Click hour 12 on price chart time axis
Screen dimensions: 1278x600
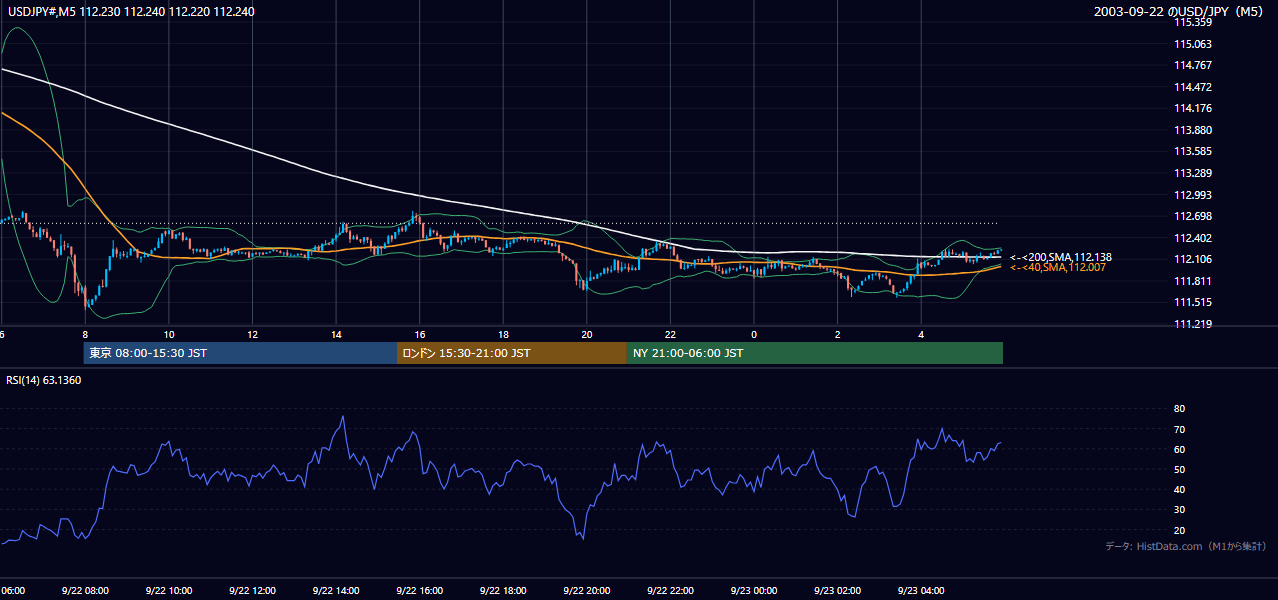pyautogui.click(x=253, y=334)
